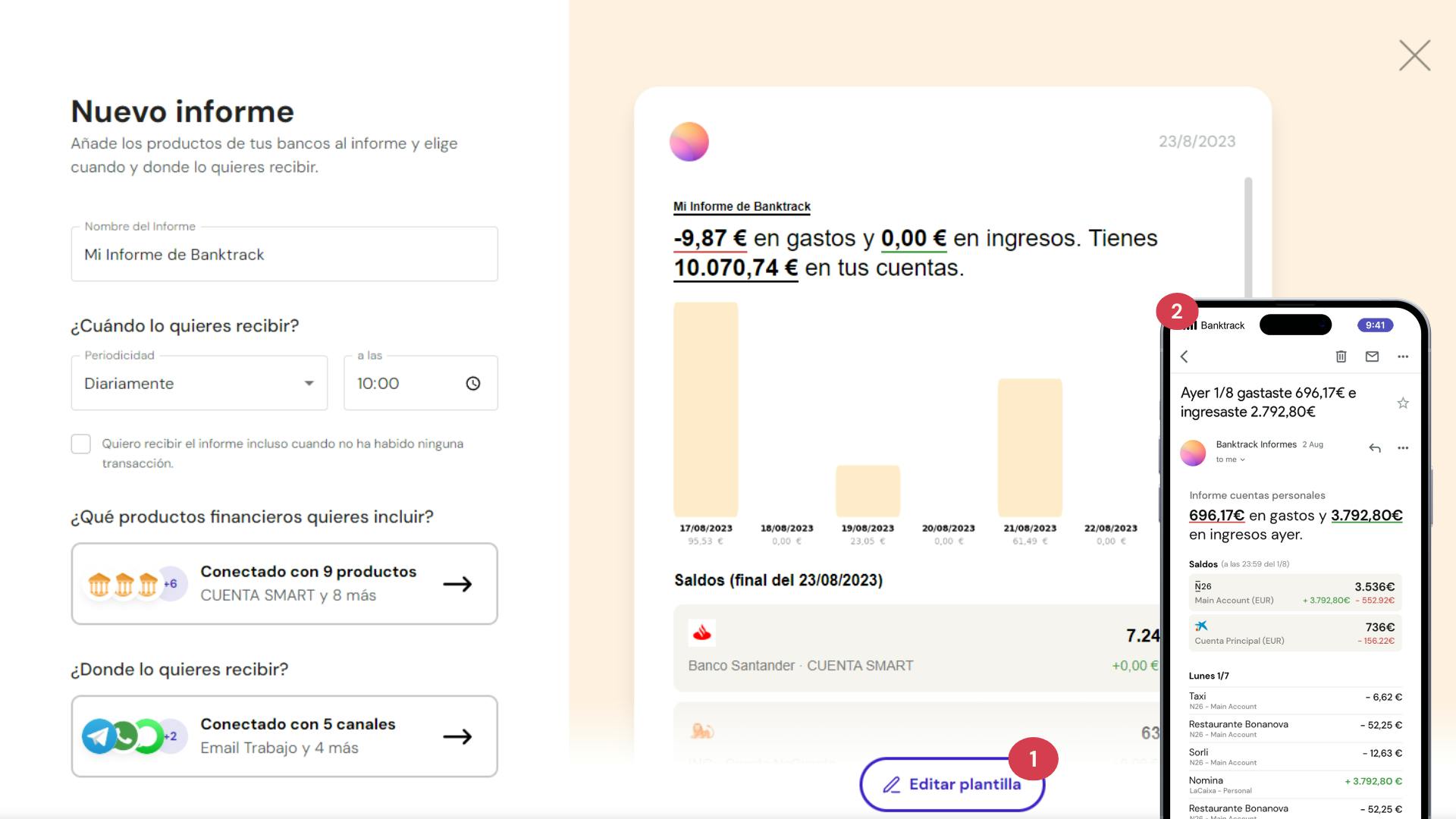Click Banktrack Informes sender avatar
Image resolution: width=1456 pixels, height=819 pixels.
(x=1193, y=453)
